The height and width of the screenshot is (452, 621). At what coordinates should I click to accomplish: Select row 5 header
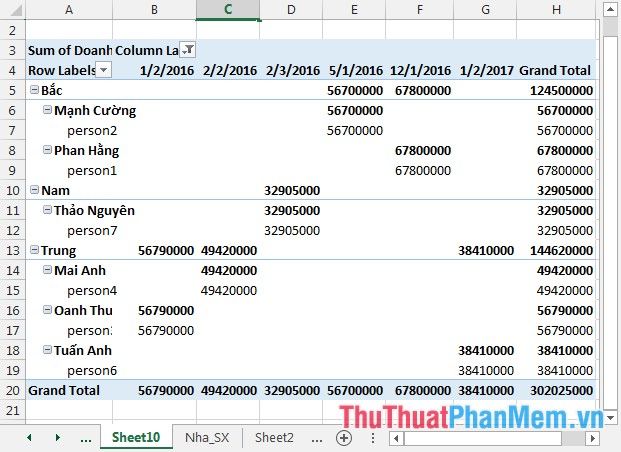tap(12, 90)
